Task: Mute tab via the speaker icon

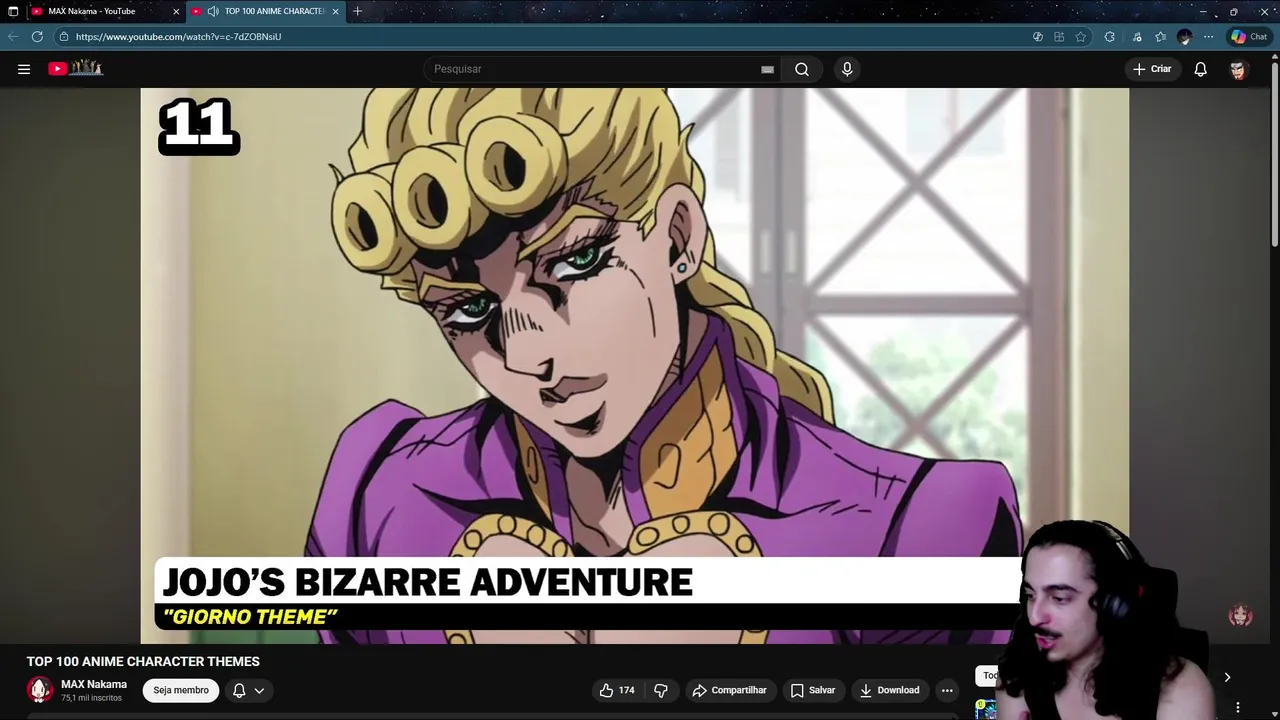Action: [x=213, y=11]
